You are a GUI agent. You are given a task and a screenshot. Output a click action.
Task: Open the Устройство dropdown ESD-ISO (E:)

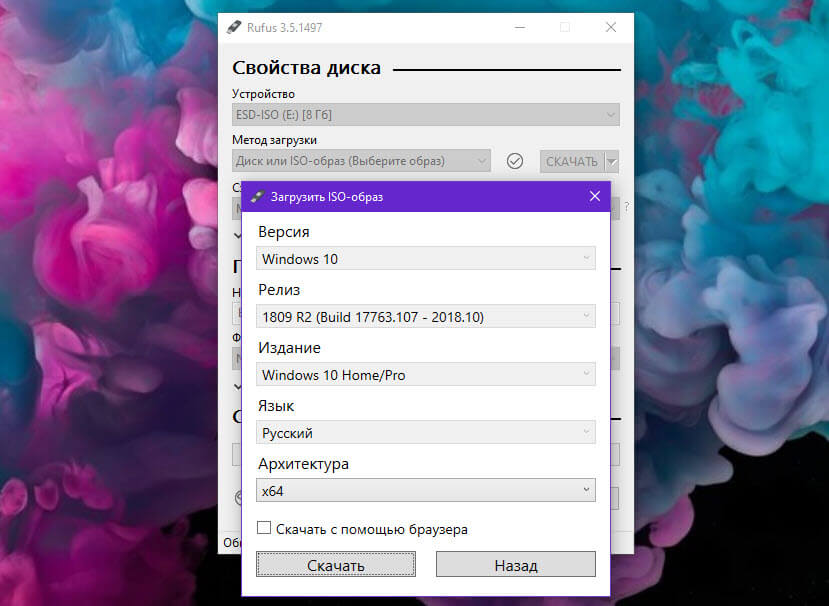[x=426, y=115]
